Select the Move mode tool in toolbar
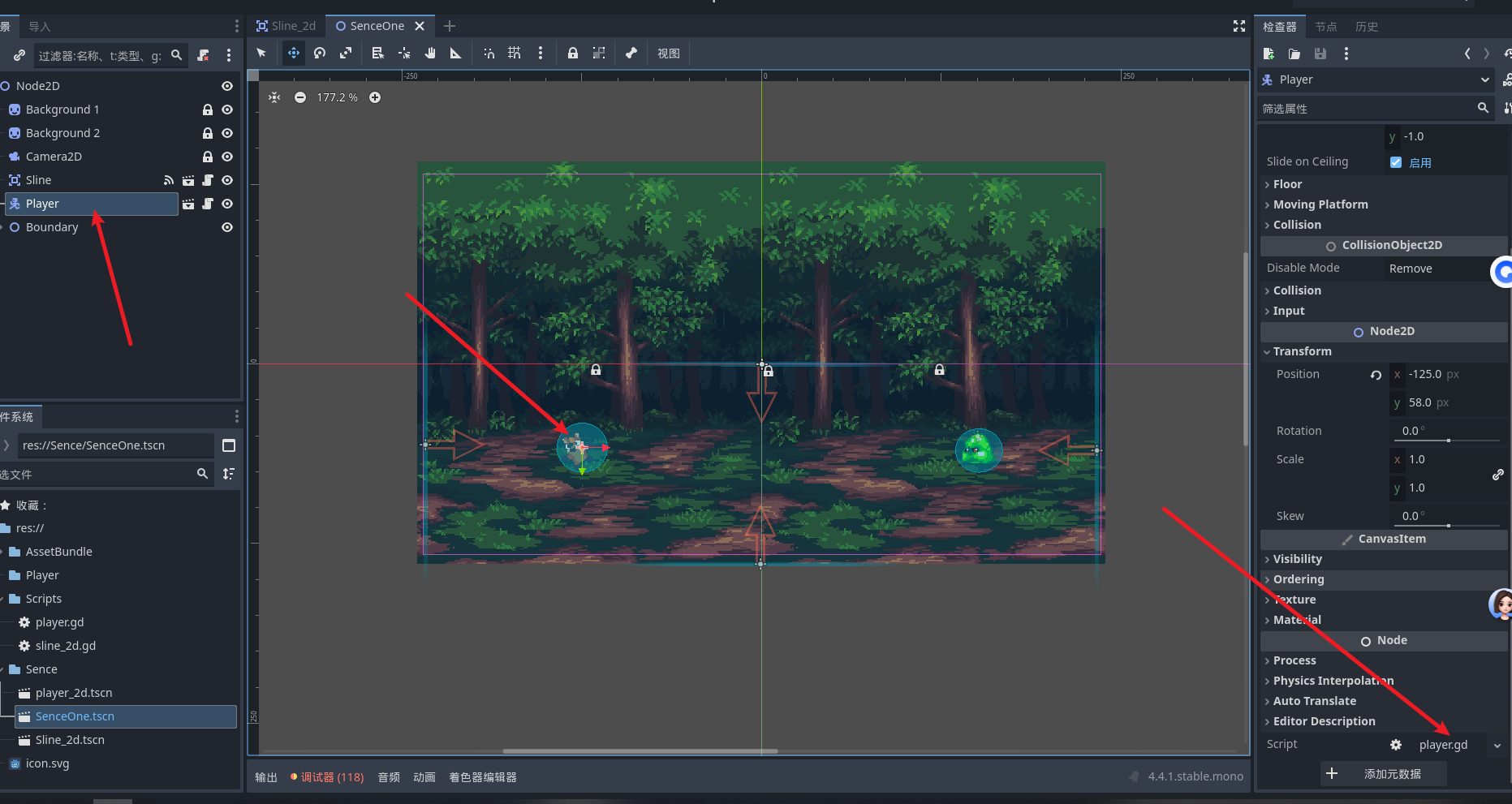The height and width of the screenshot is (804, 1512). point(293,54)
